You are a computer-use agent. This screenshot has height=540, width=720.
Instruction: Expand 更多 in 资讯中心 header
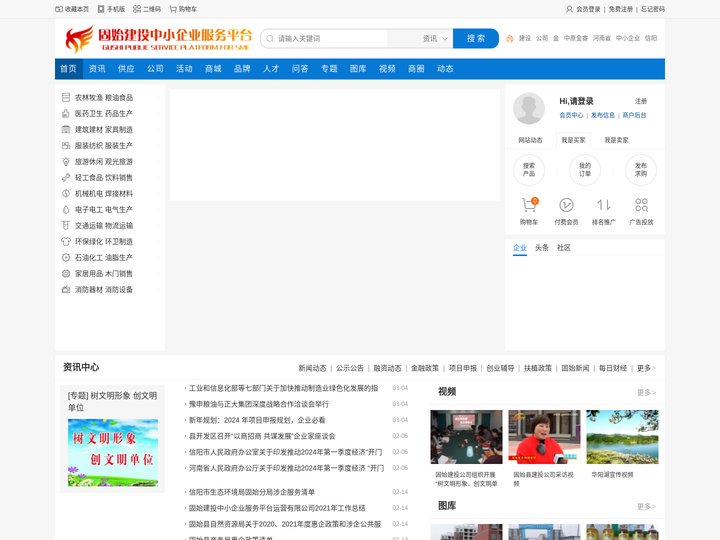point(646,368)
